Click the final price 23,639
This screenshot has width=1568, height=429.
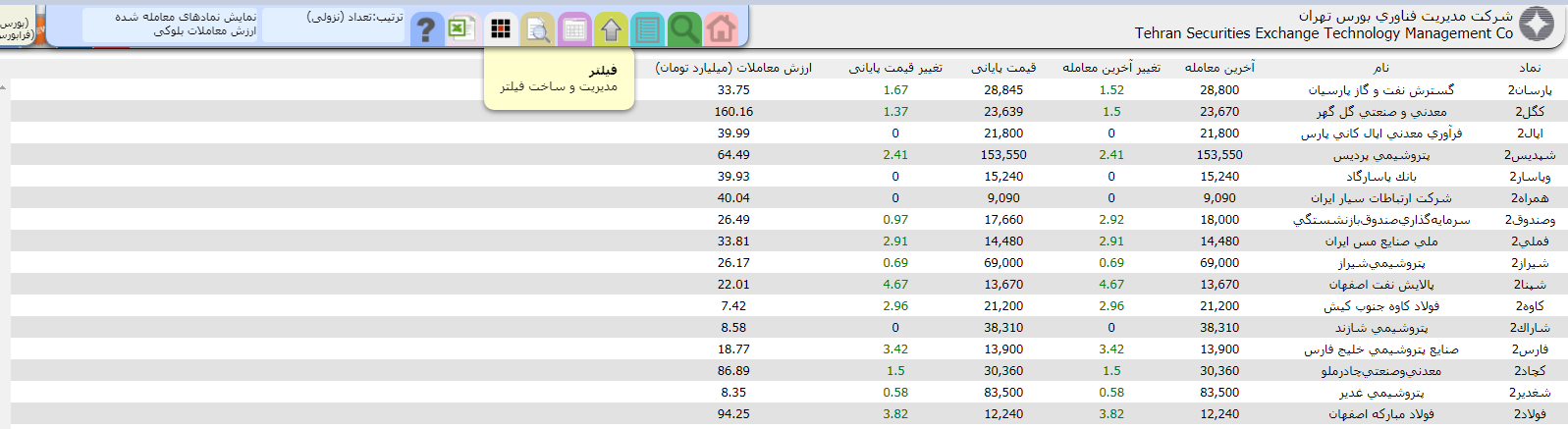pos(1003,111)
